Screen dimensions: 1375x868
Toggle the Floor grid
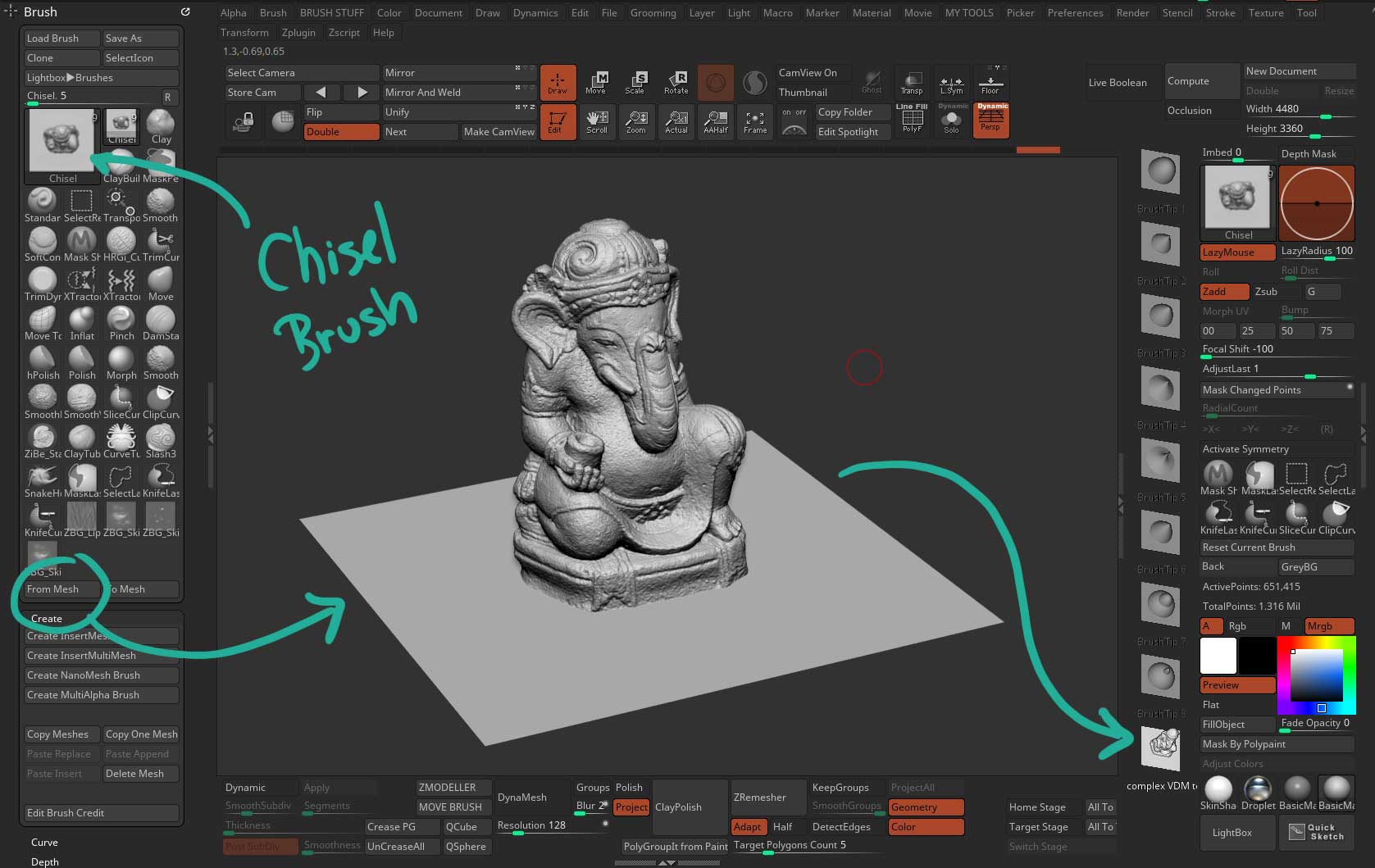coord(990,83)
